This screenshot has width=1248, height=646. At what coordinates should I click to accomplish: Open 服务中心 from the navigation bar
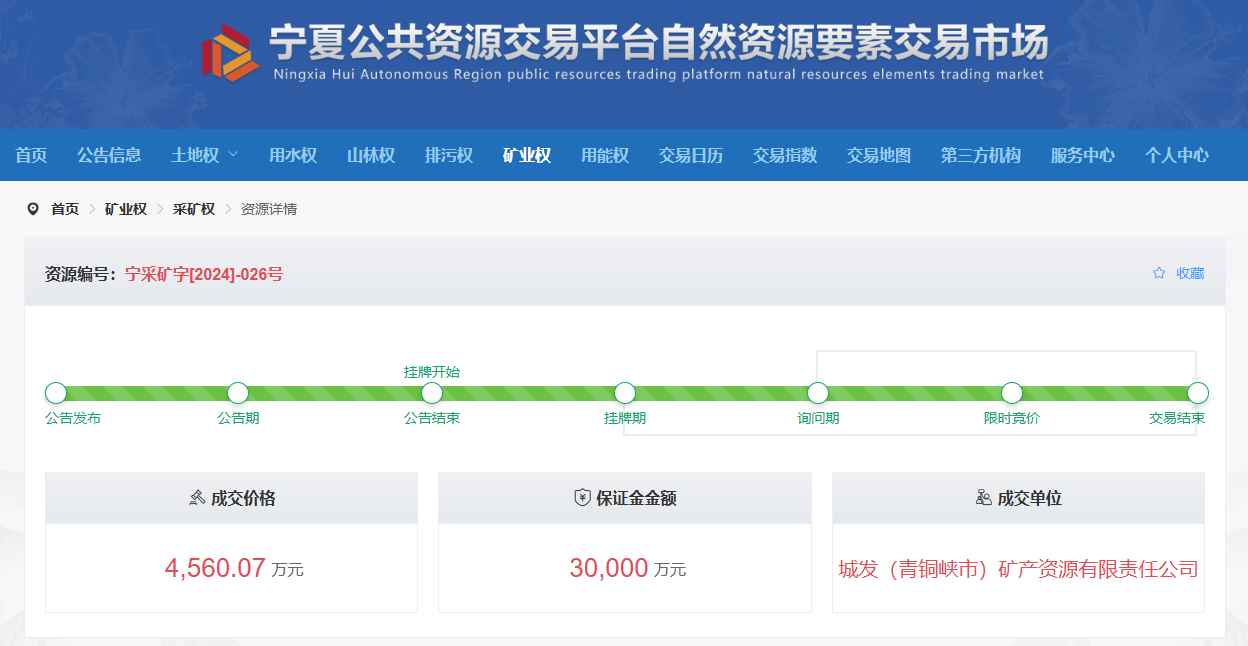click(1083, 155)
